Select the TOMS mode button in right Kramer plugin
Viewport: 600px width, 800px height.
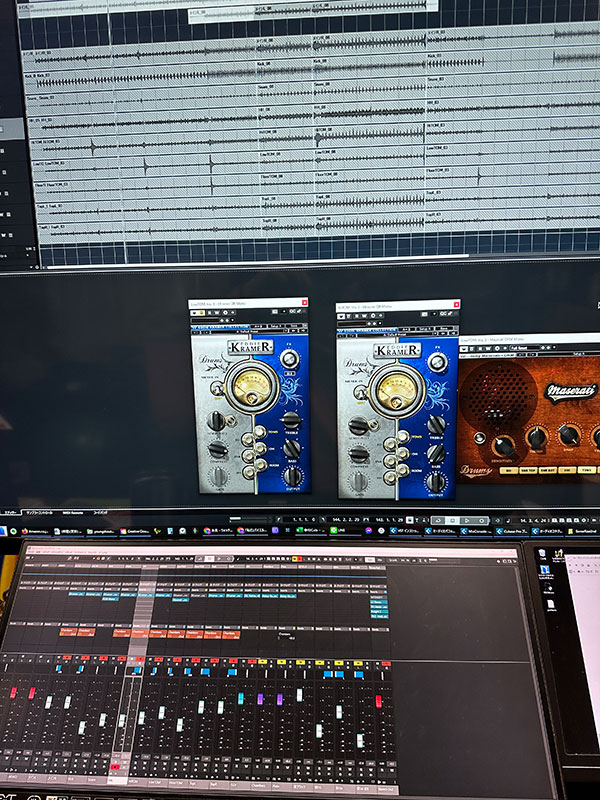403,437
